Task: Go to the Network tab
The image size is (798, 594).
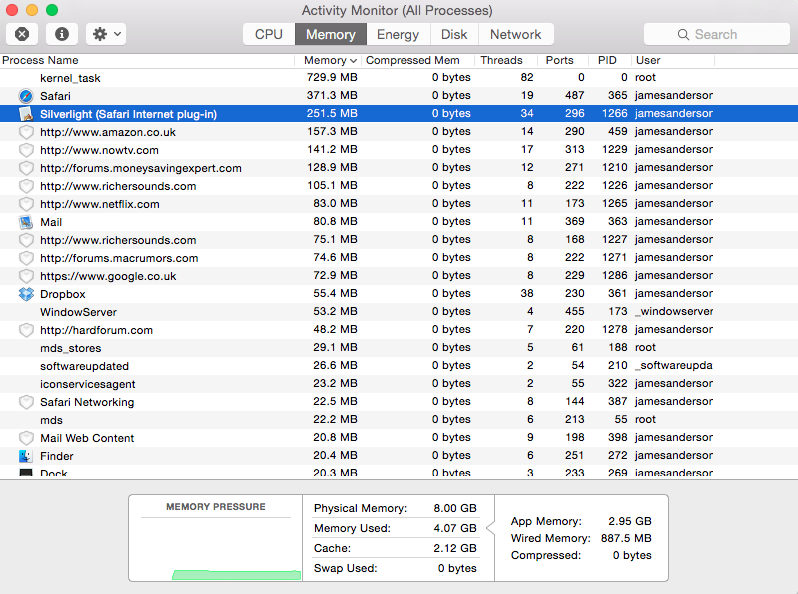Action: pos(516,34)
